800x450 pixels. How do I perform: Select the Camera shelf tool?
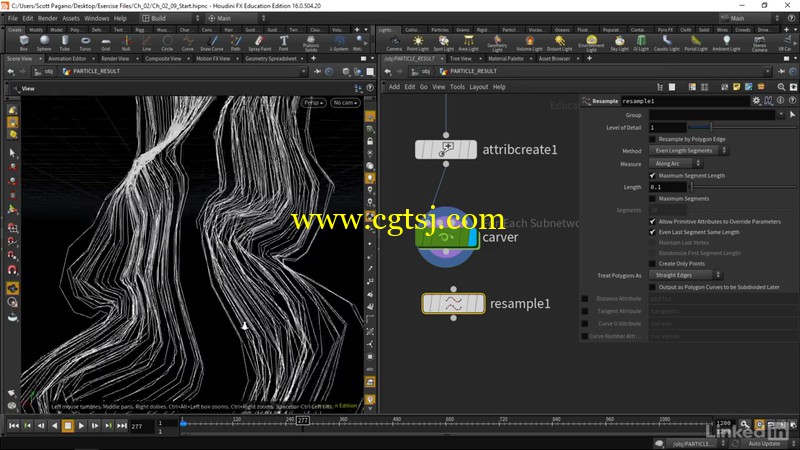pyautogui.click(x=394, y=43)
